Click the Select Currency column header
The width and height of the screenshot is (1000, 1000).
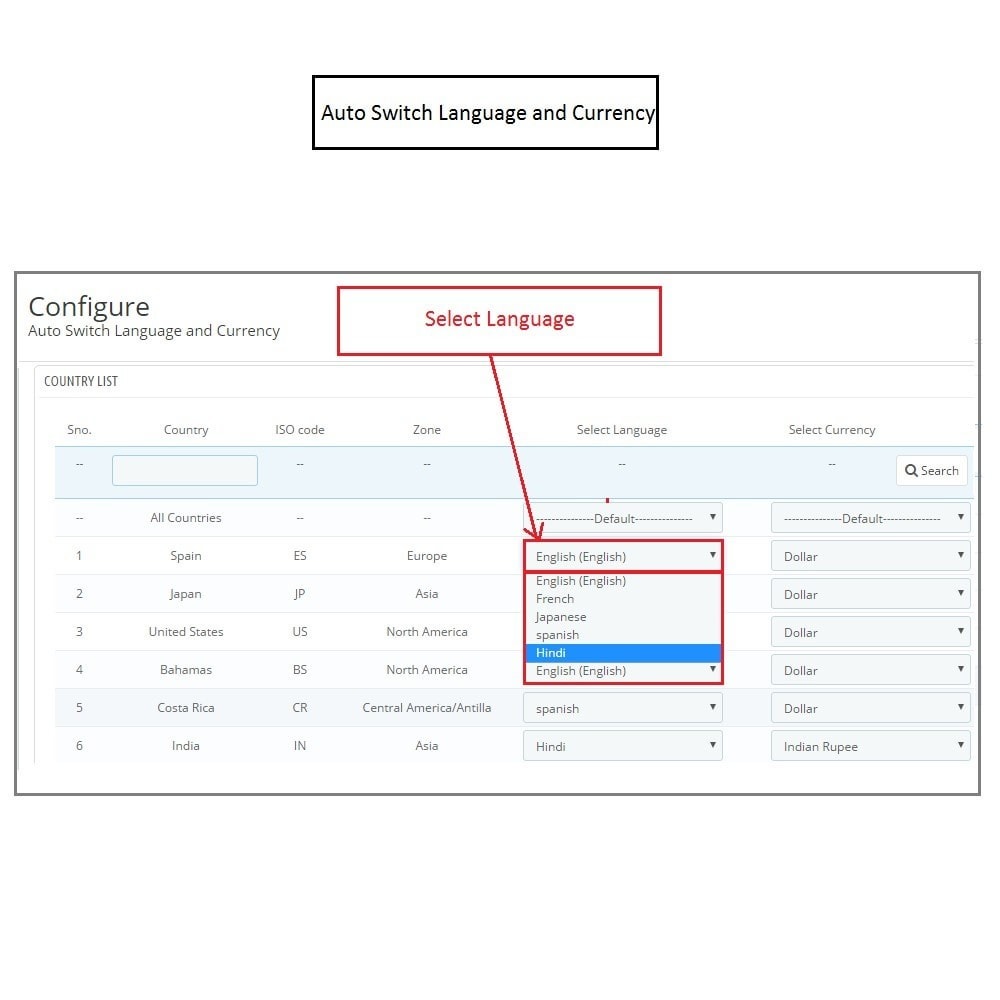[x=832, y=430]
